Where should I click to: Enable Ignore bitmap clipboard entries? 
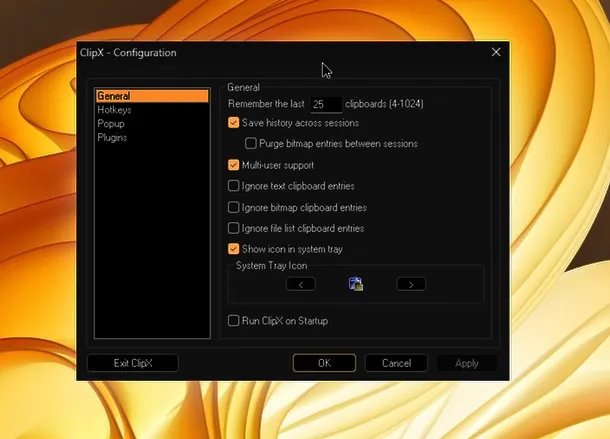[x=233, y=207]
